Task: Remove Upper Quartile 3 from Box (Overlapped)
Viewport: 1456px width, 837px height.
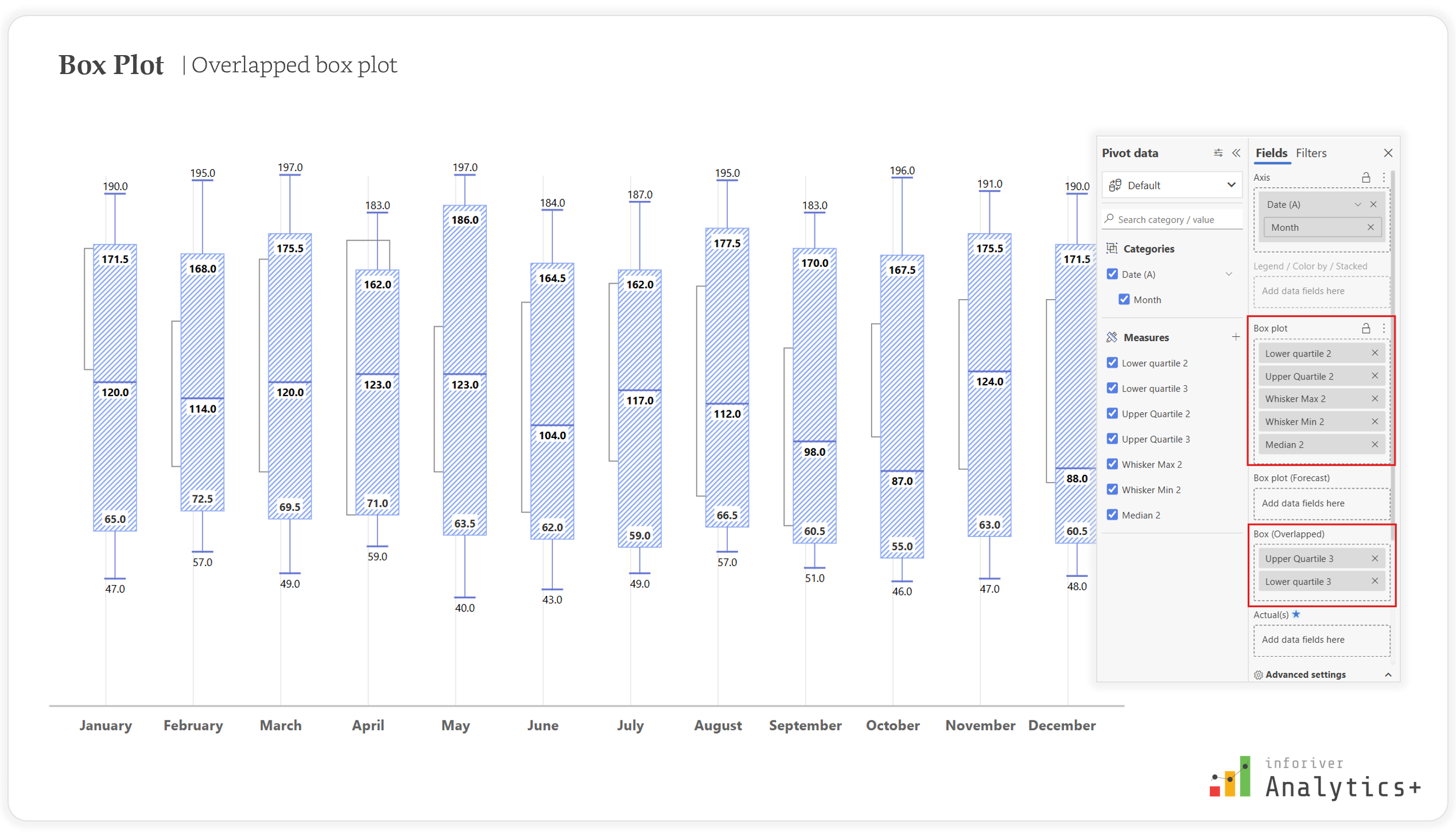Action: (1375, 558)
